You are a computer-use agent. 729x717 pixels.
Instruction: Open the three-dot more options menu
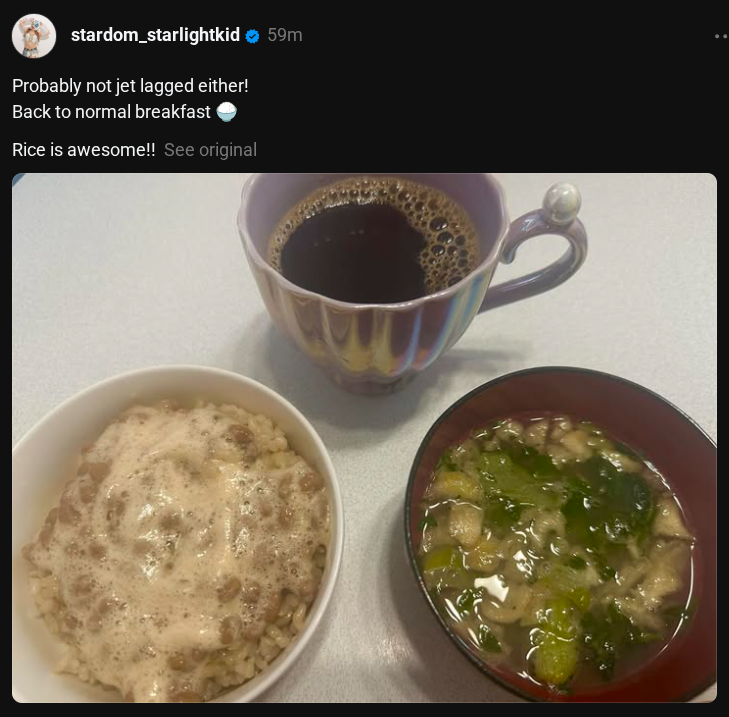click(721, 36)
